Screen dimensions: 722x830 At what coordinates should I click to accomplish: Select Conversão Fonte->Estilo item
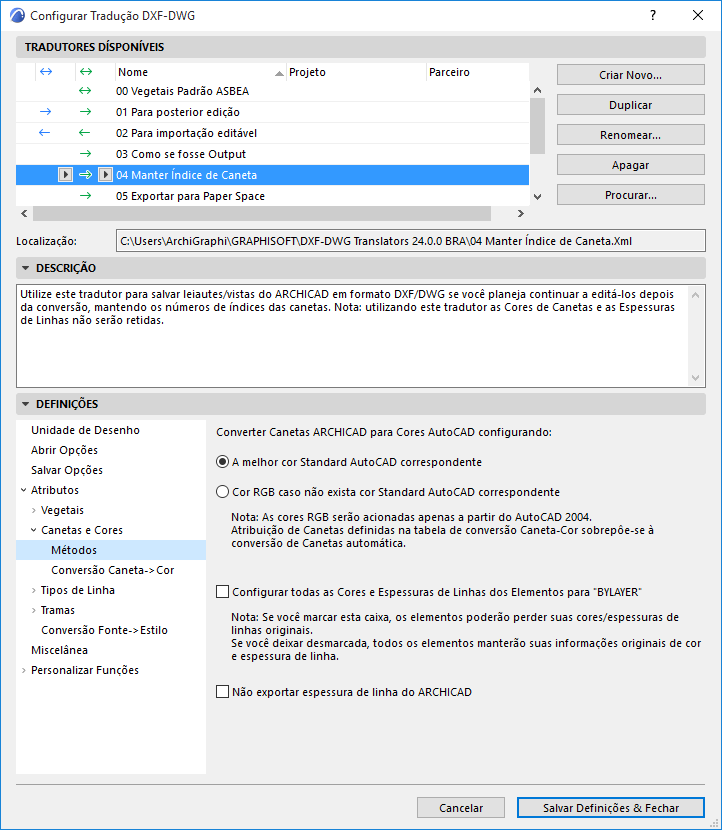104,630
